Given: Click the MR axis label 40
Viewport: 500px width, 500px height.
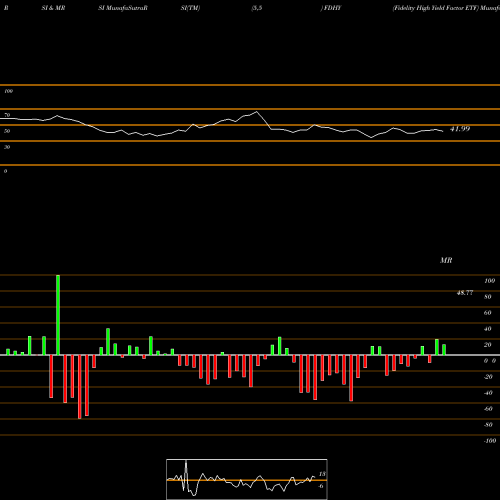Looking at the screenshot, I should 488,329.
